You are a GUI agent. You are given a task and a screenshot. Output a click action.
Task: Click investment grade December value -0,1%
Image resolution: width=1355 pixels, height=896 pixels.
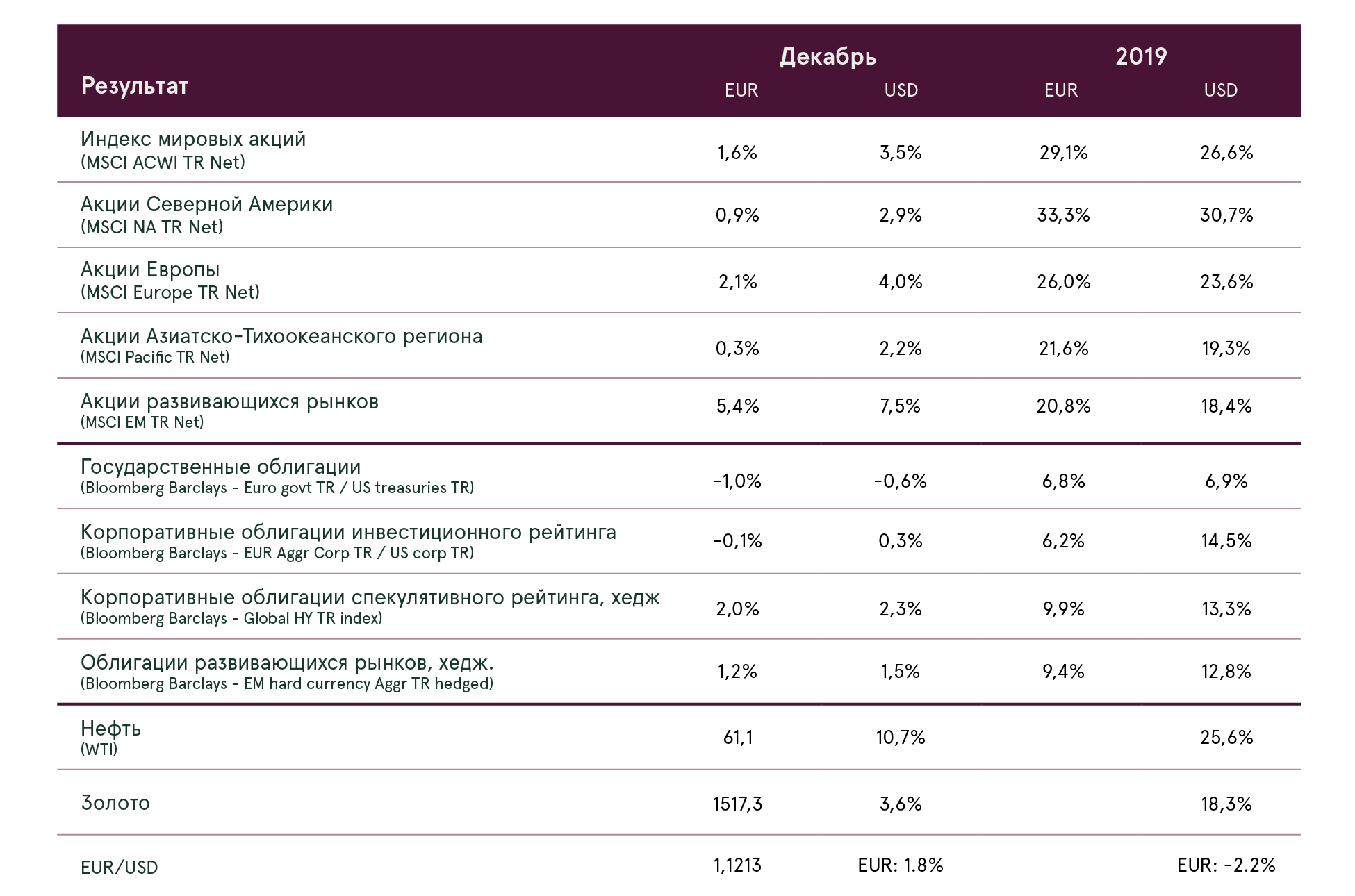[737, 541]
